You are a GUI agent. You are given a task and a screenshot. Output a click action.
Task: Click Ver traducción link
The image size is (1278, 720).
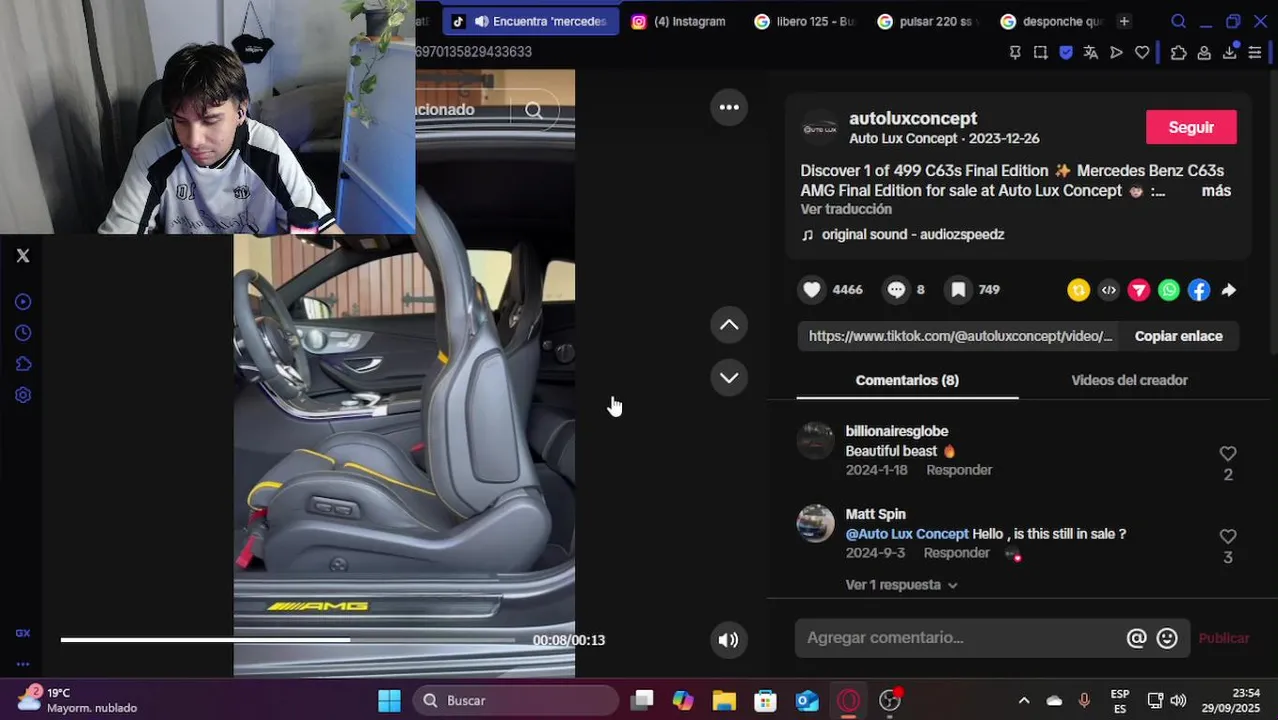(x=846, y=209)
